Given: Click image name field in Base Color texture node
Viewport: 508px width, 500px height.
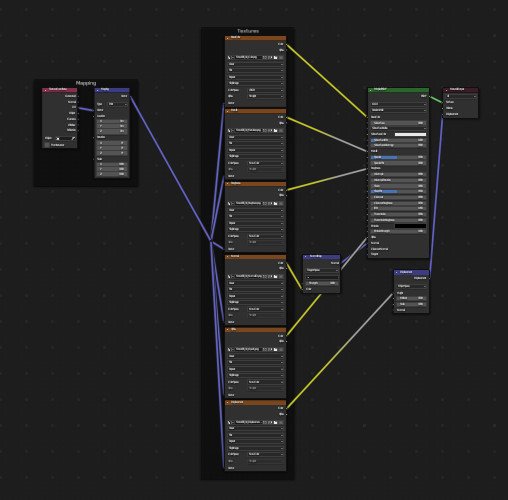Looking at the screenshot, I should [x=248, y=57].
